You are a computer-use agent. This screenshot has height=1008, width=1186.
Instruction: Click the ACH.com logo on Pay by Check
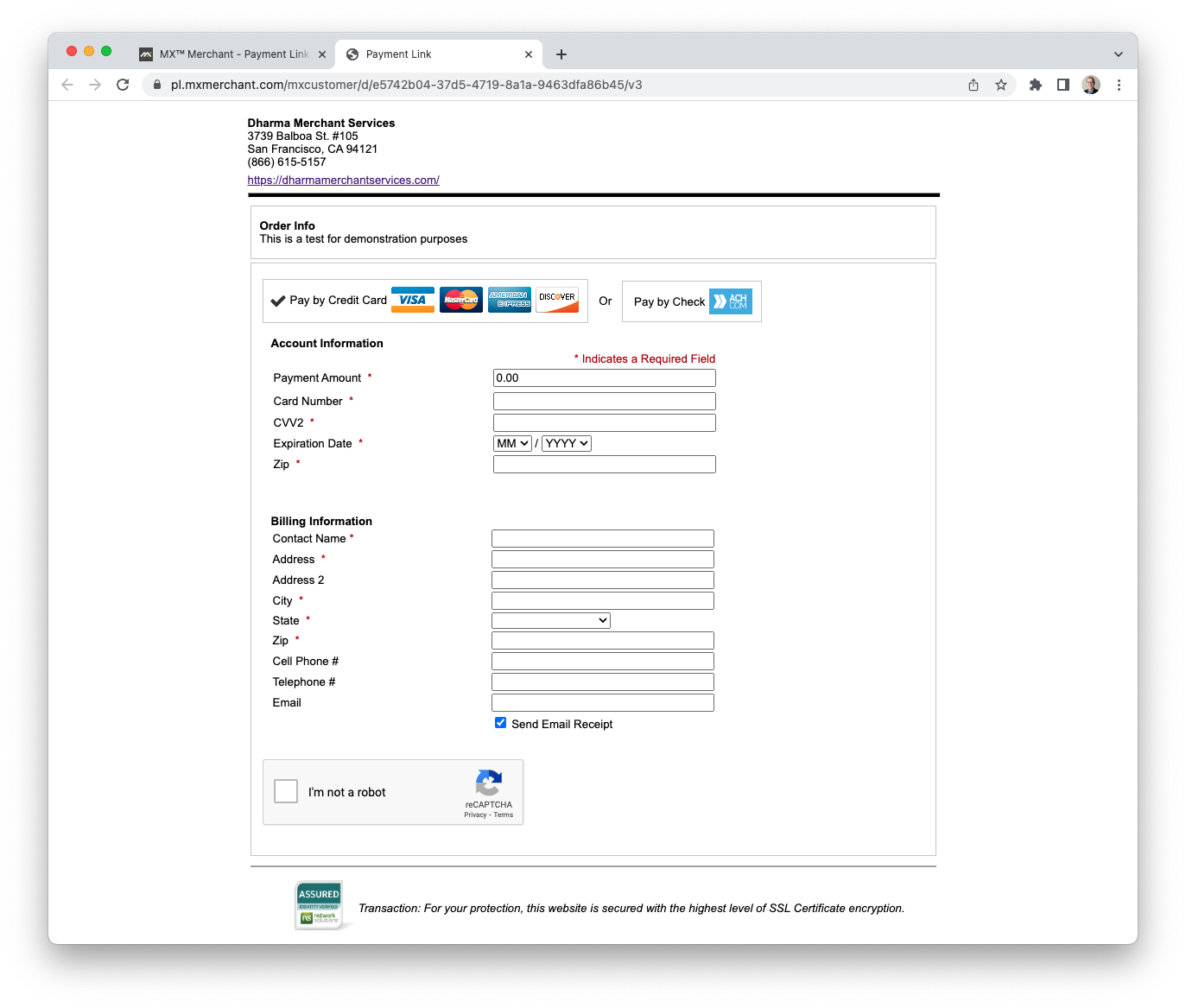coord(730,301)
